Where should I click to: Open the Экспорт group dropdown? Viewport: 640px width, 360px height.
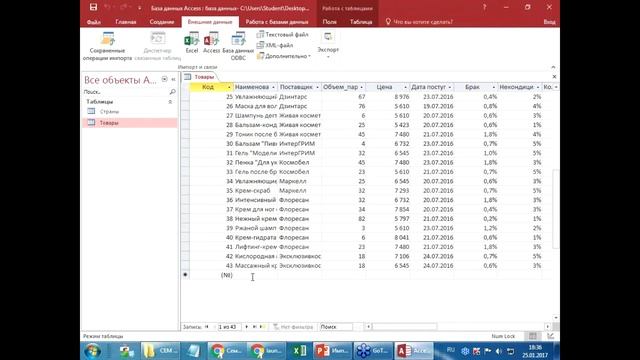[328, 46]
